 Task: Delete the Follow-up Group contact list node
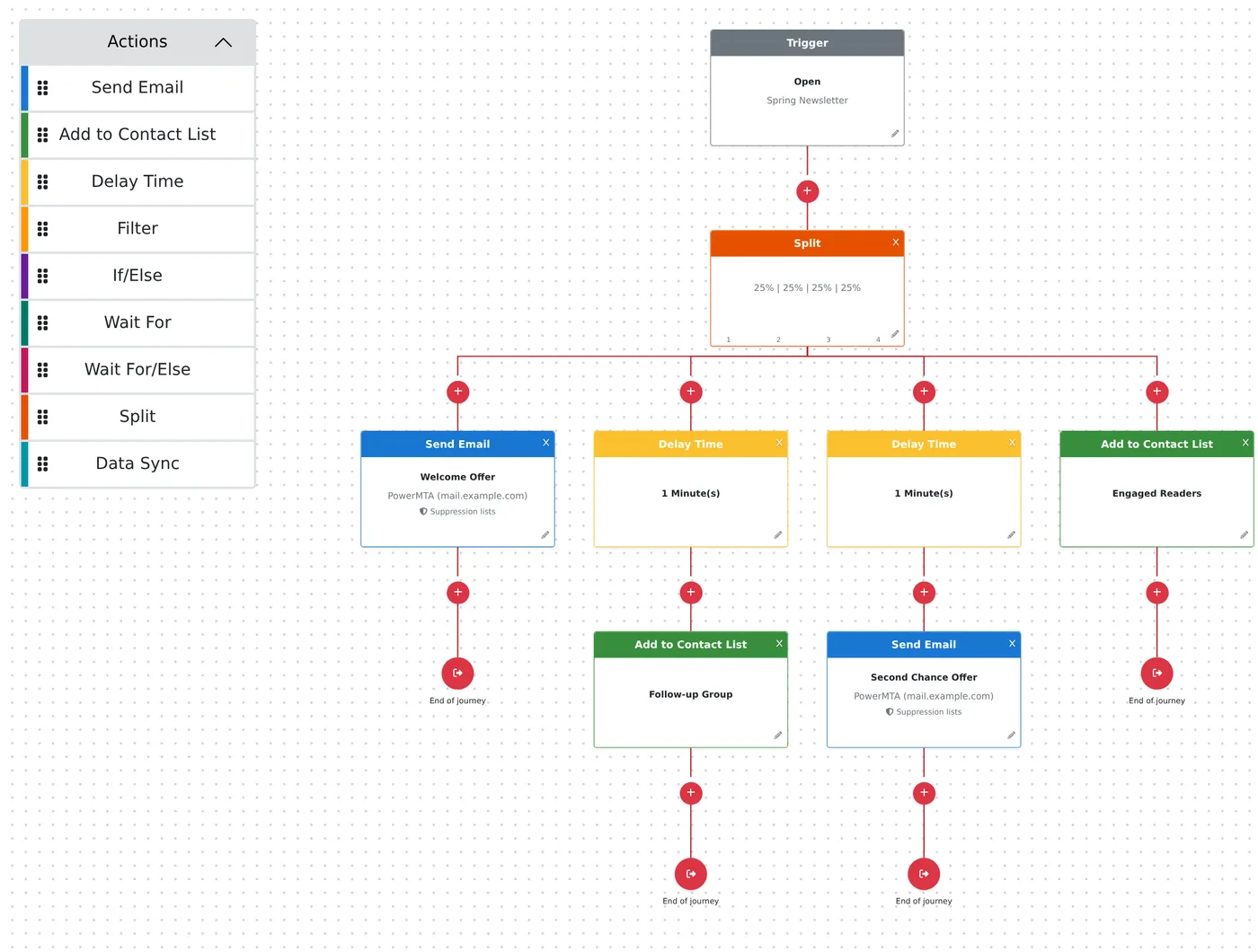point(779,644)
